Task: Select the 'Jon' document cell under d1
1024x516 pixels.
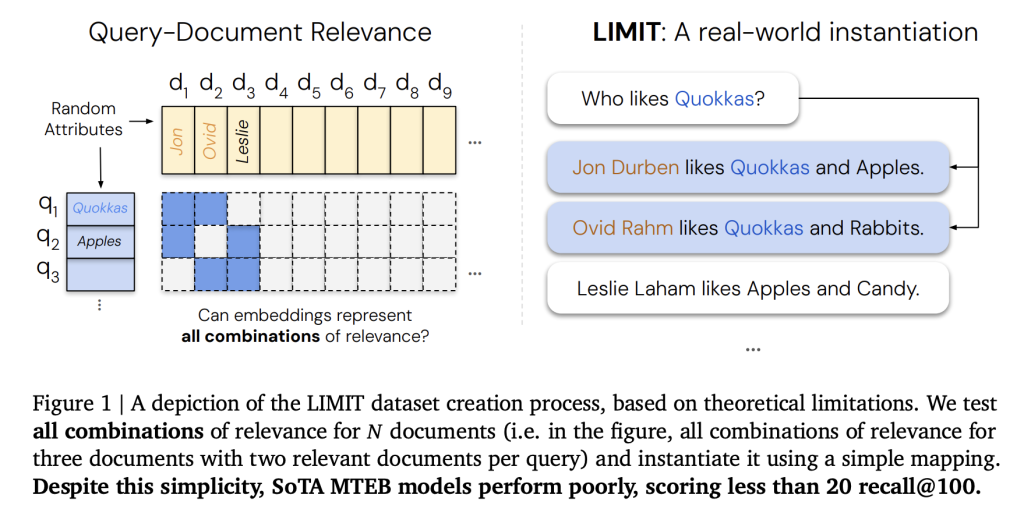Action: pyautogui.click(x=178, y=142)
